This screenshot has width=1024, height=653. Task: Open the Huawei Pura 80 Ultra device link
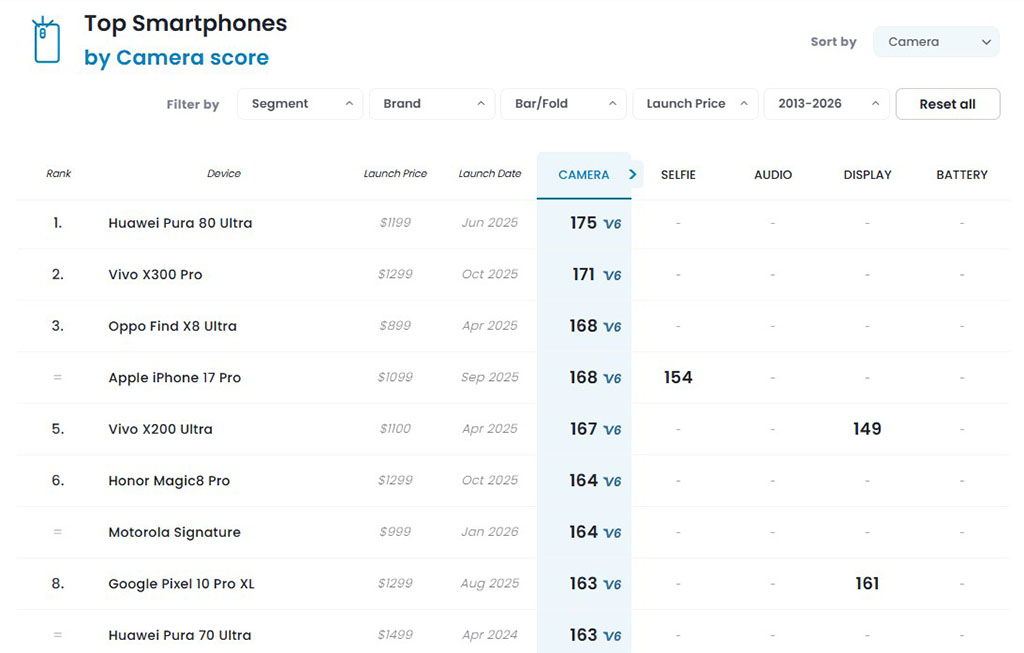180,223
